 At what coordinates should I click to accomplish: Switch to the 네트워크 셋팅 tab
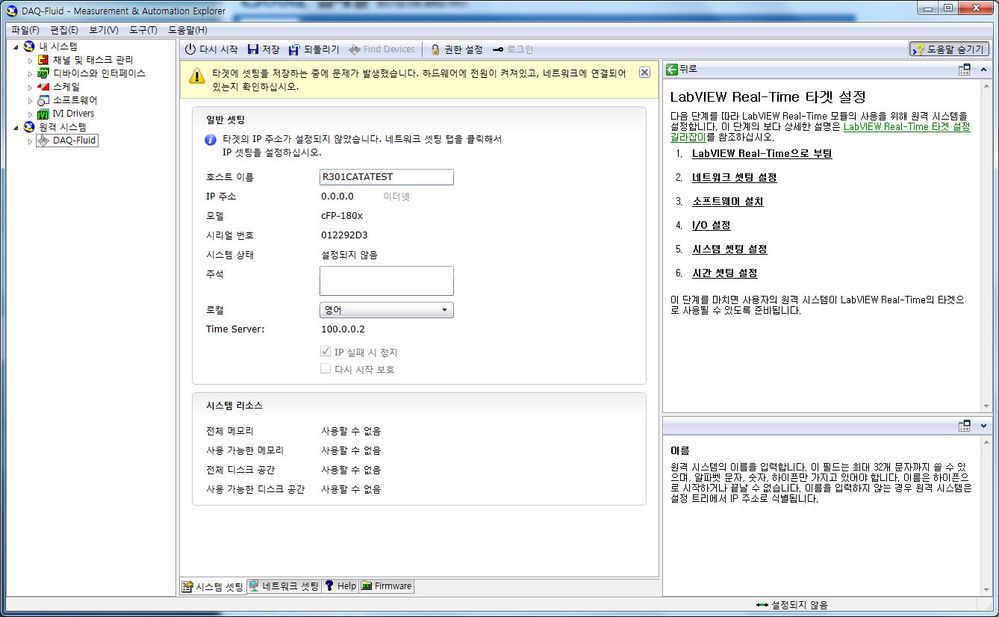click(284, 586)
